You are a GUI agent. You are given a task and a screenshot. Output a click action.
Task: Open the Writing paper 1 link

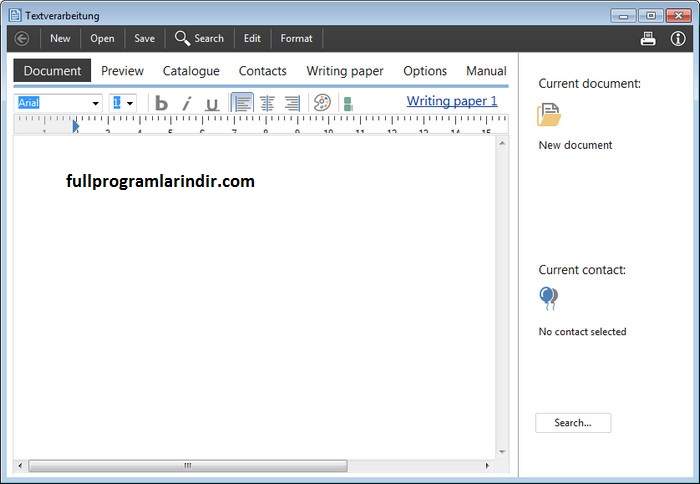451,101
